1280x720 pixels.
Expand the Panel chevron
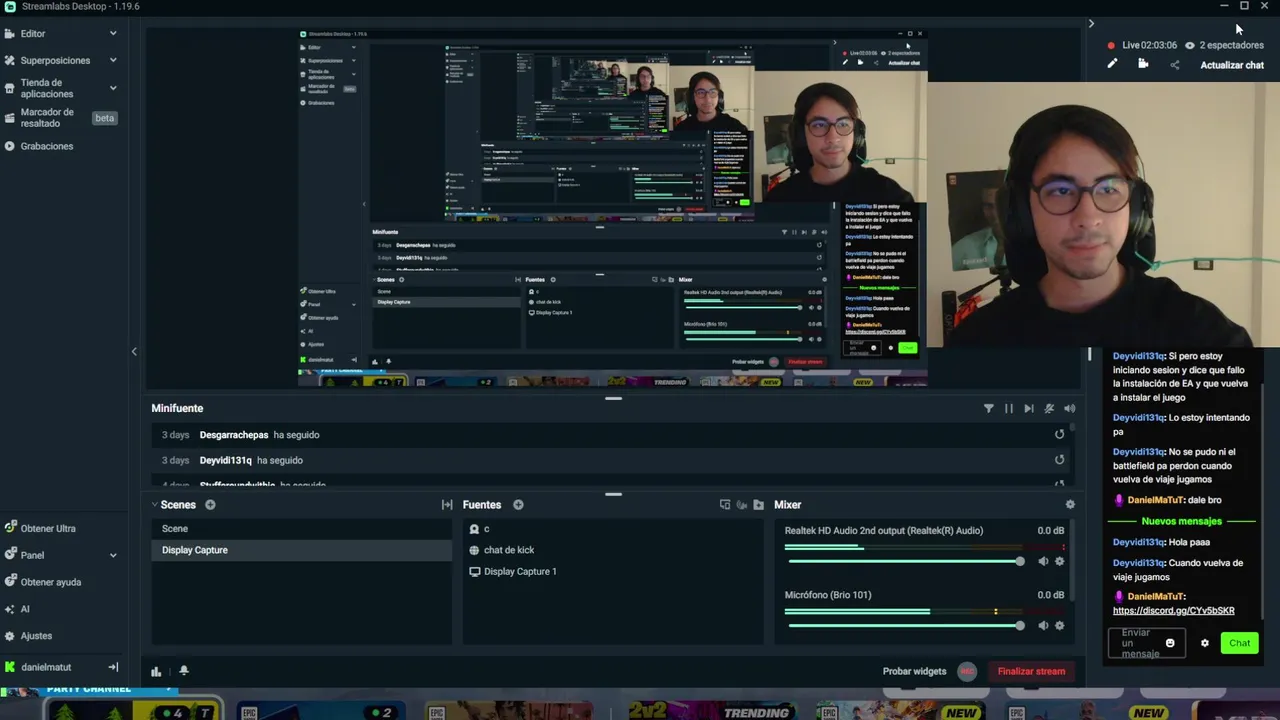113,555
